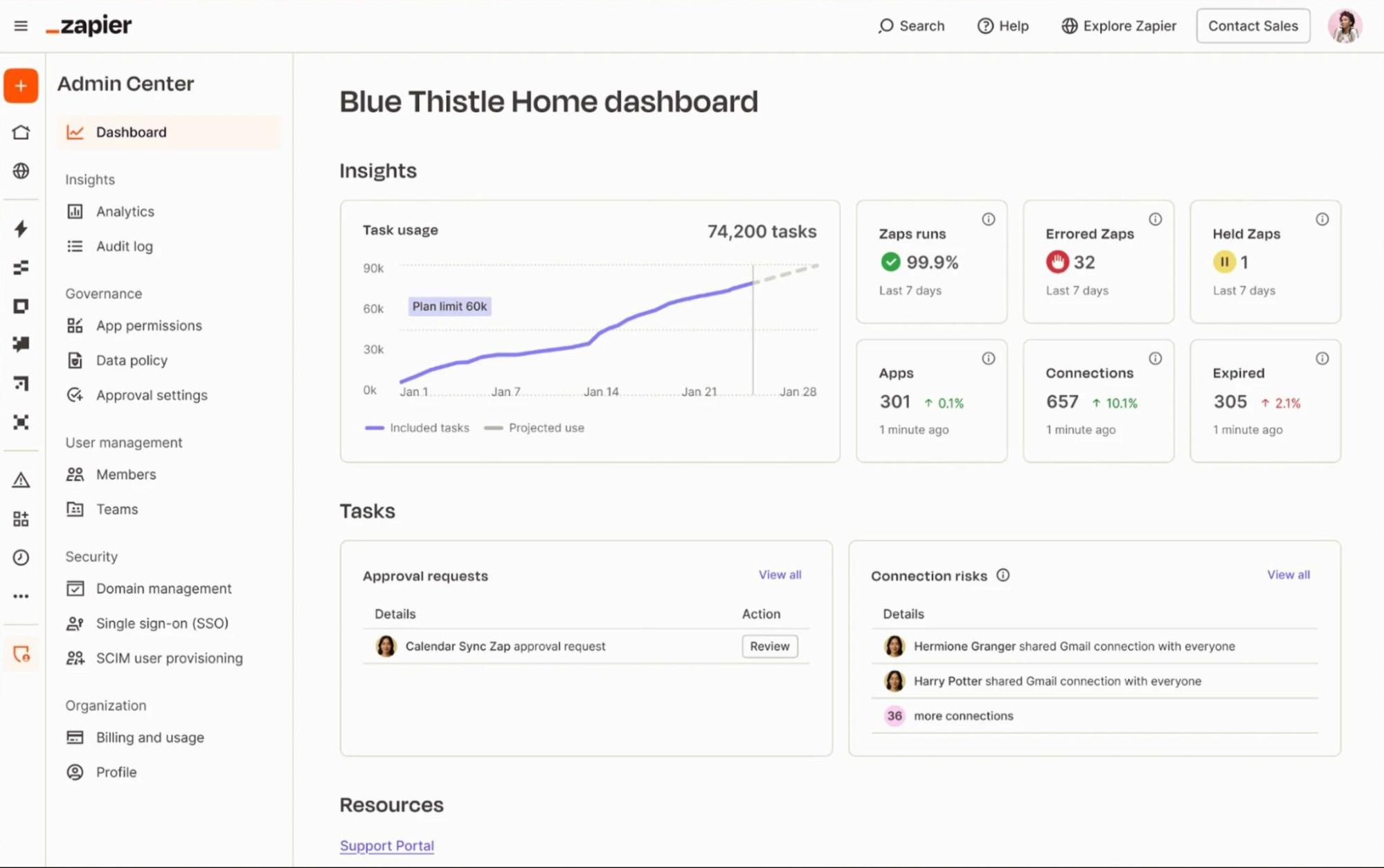
Task: Open the hamburger navigation menu
Action: [x=21, y=26]
